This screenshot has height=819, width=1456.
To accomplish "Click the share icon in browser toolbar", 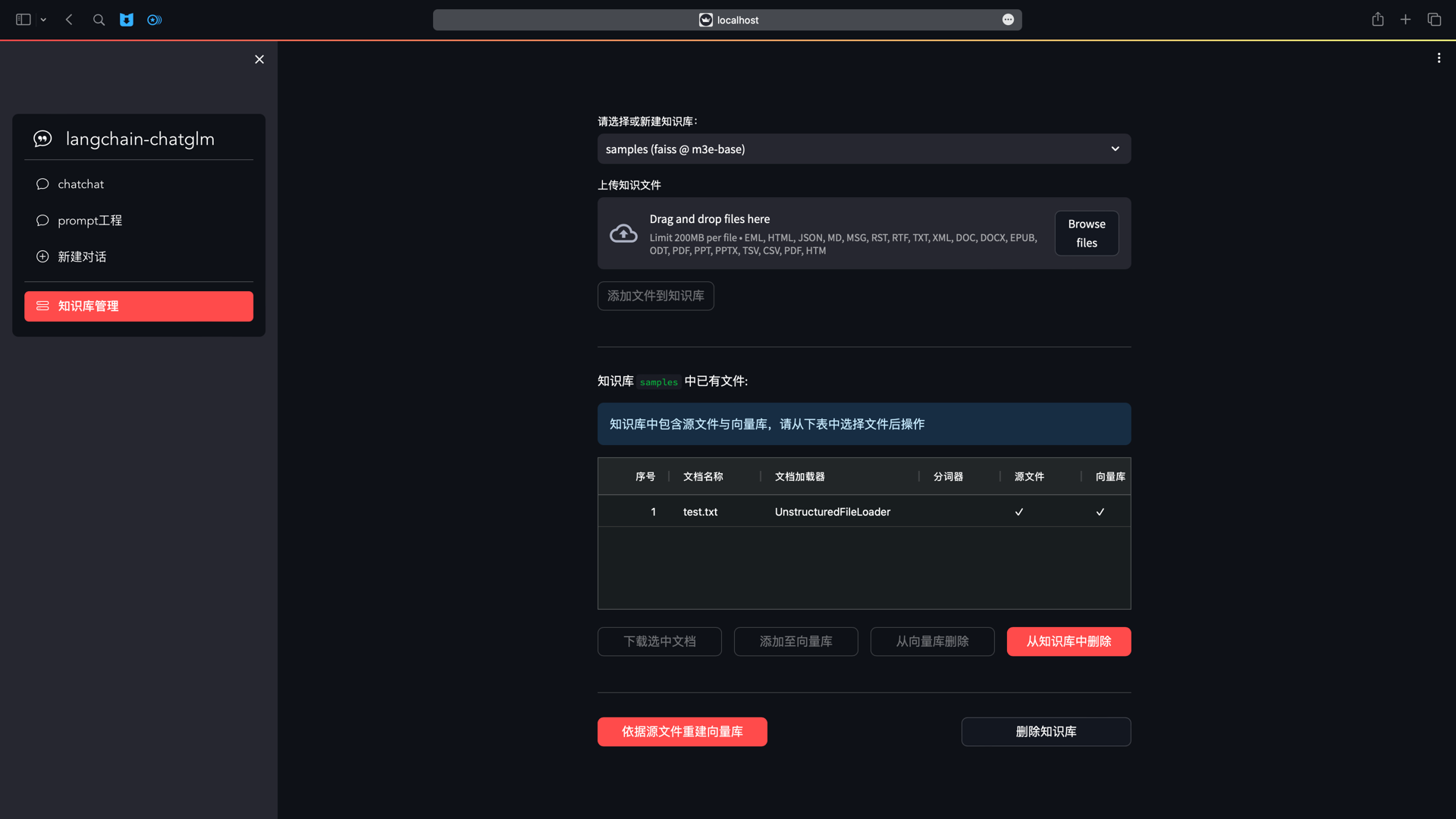I will (1378, 20).
